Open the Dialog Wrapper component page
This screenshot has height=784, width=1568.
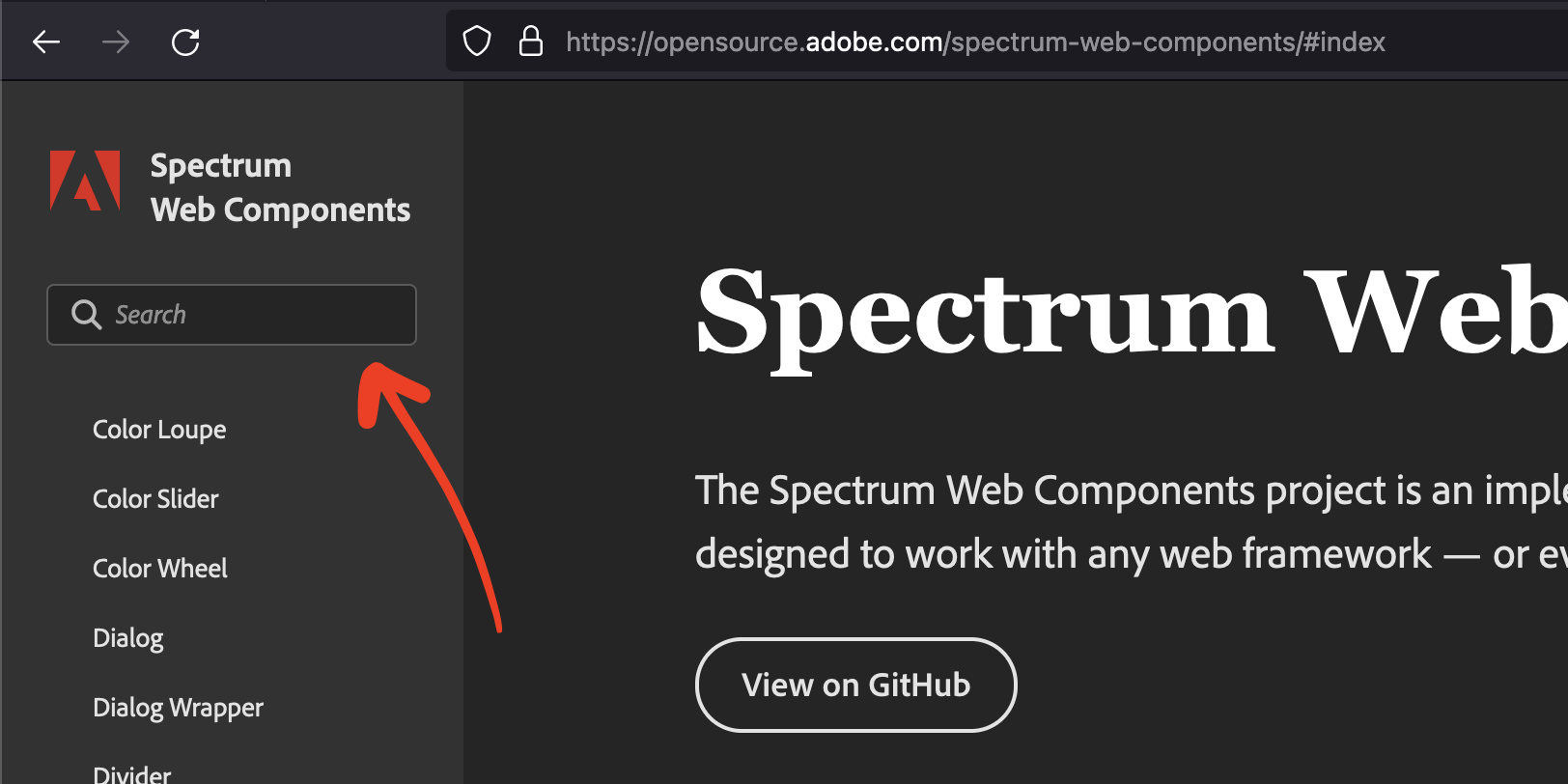pos(178,708)
